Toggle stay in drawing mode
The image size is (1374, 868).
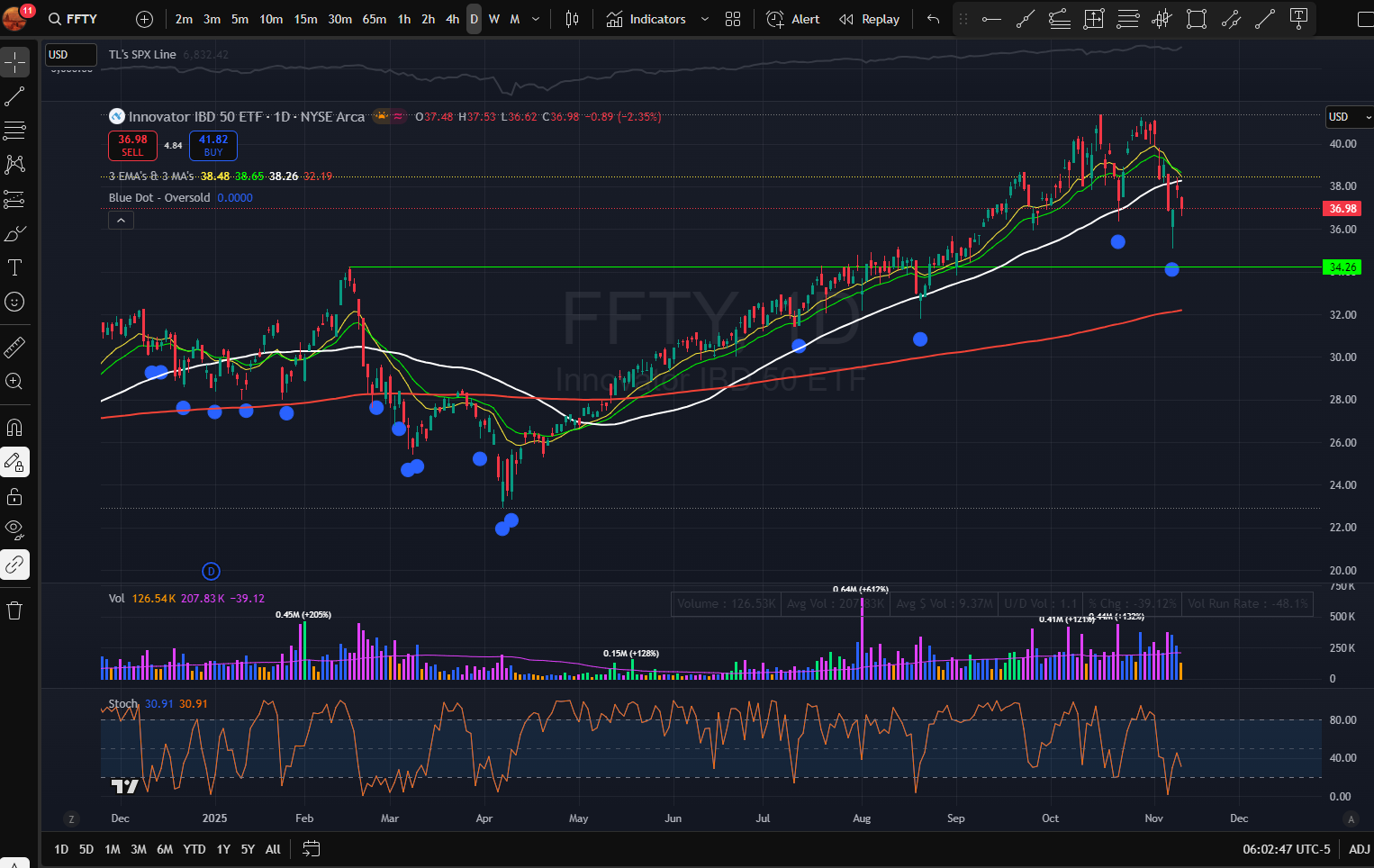pyautogui.click(x=14, y=462)
